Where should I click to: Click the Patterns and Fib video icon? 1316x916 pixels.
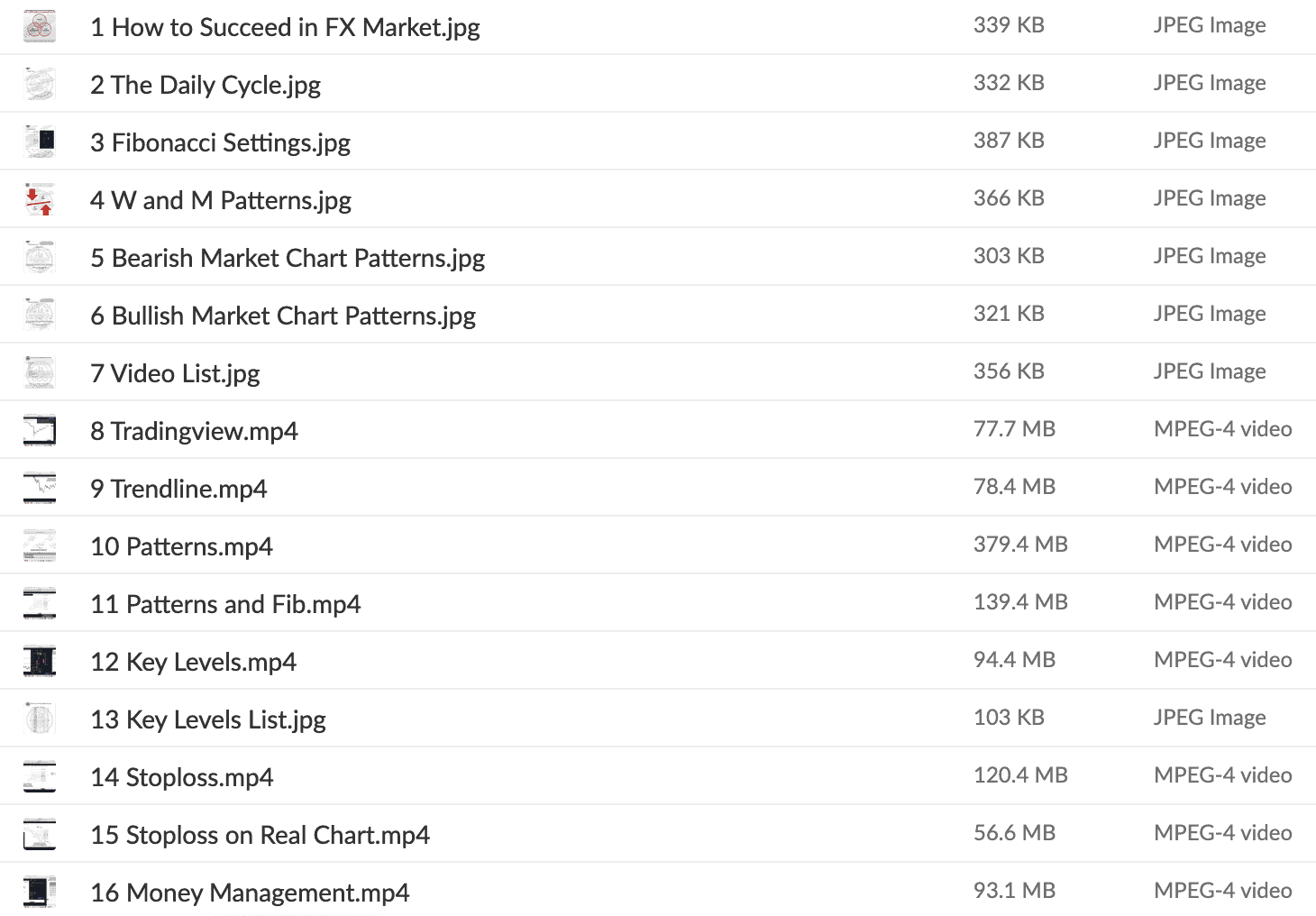click(40, 603)
